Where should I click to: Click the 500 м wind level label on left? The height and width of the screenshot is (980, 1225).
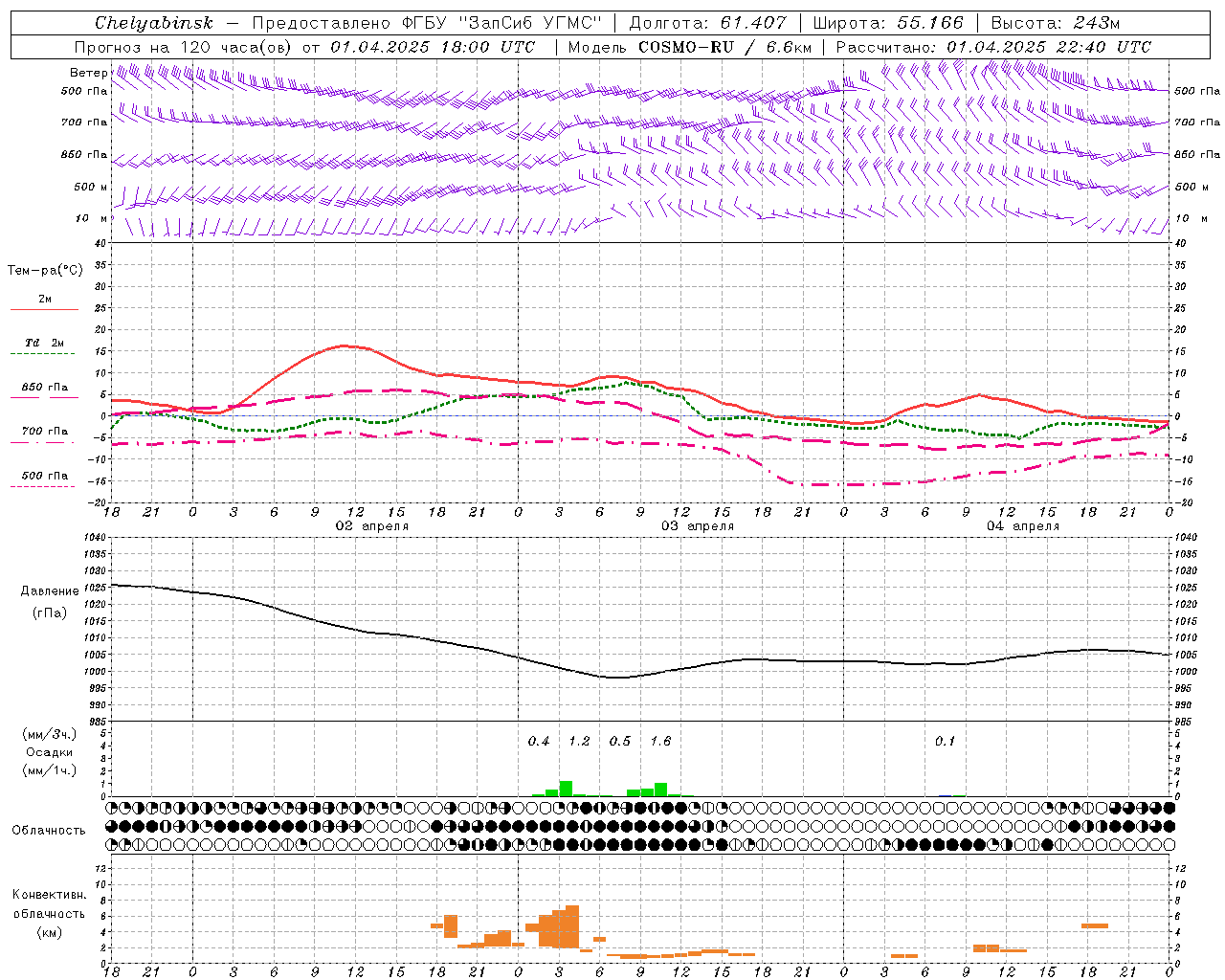[x=91, y=187]
